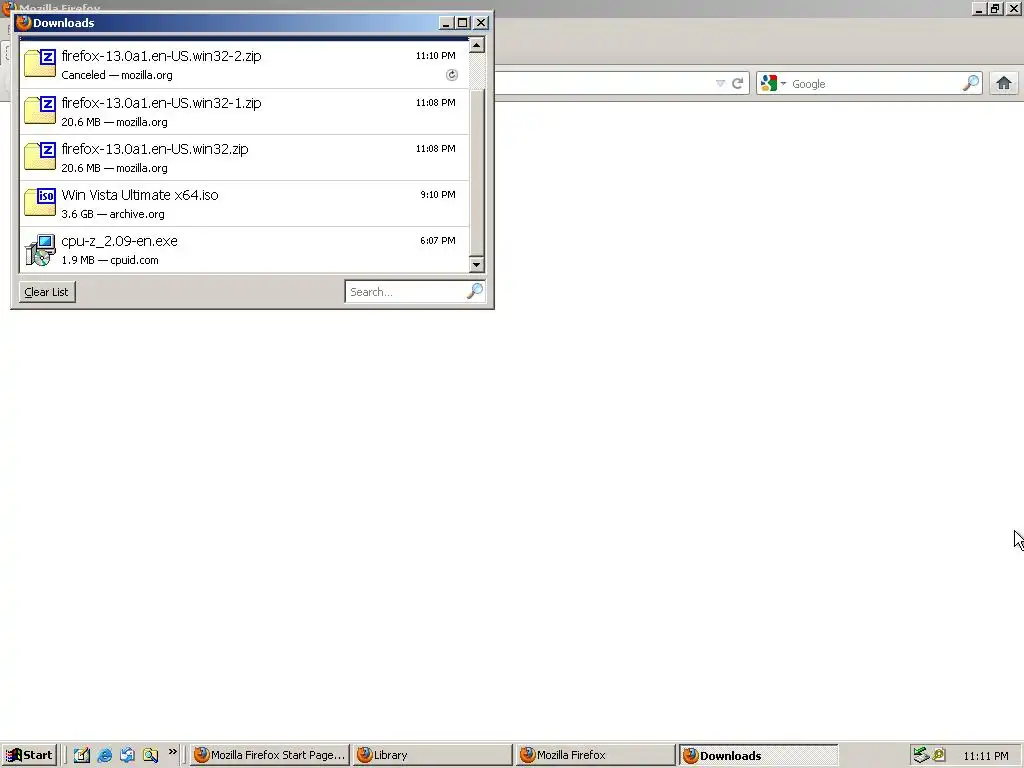Screen dimensions: 1024x768
Task: Click the 6:07 PM download timestamp
Action: [438, 240]
